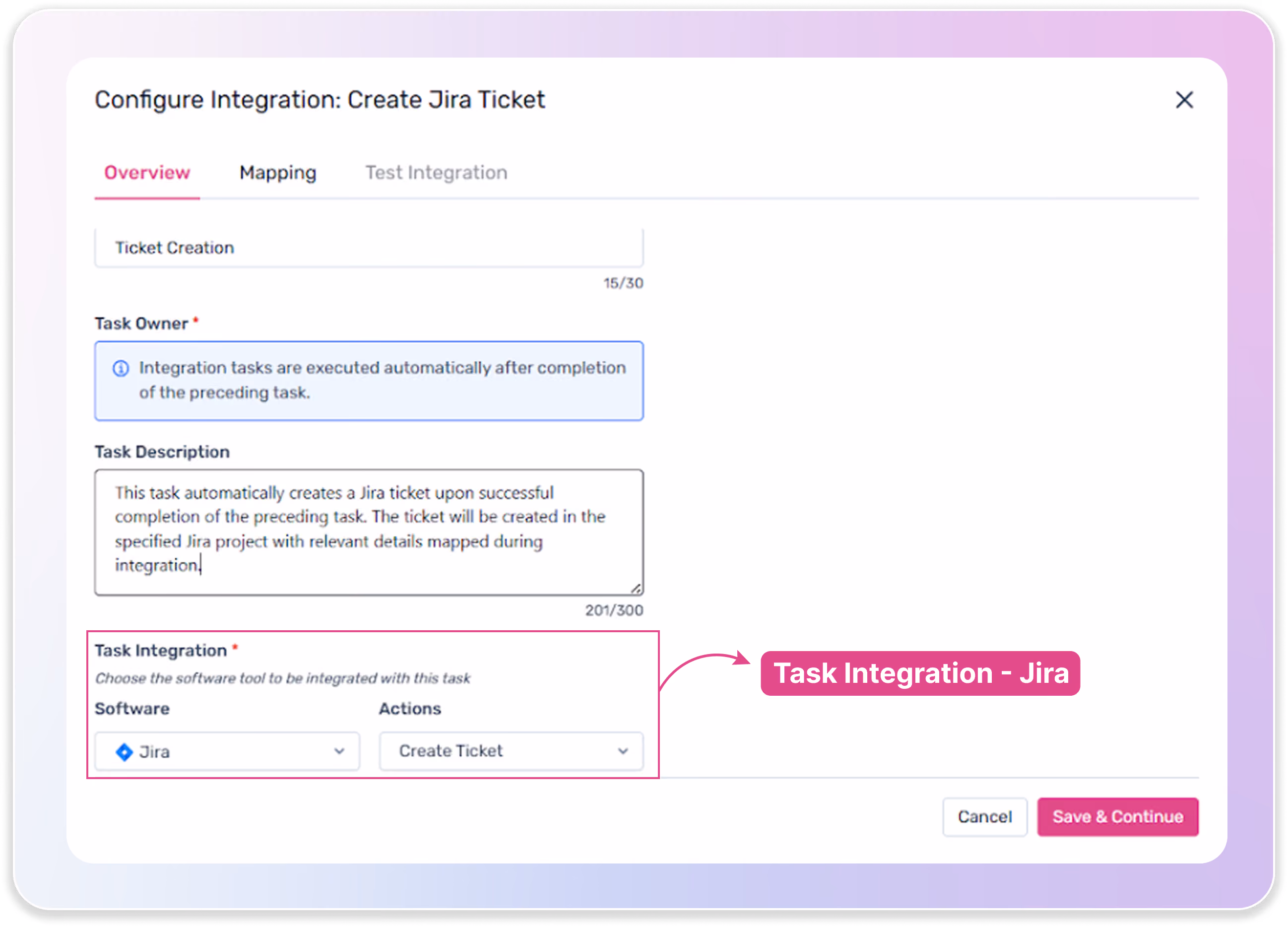Click the Task Description resize handle
The image size is (1288, 927).
636,589
